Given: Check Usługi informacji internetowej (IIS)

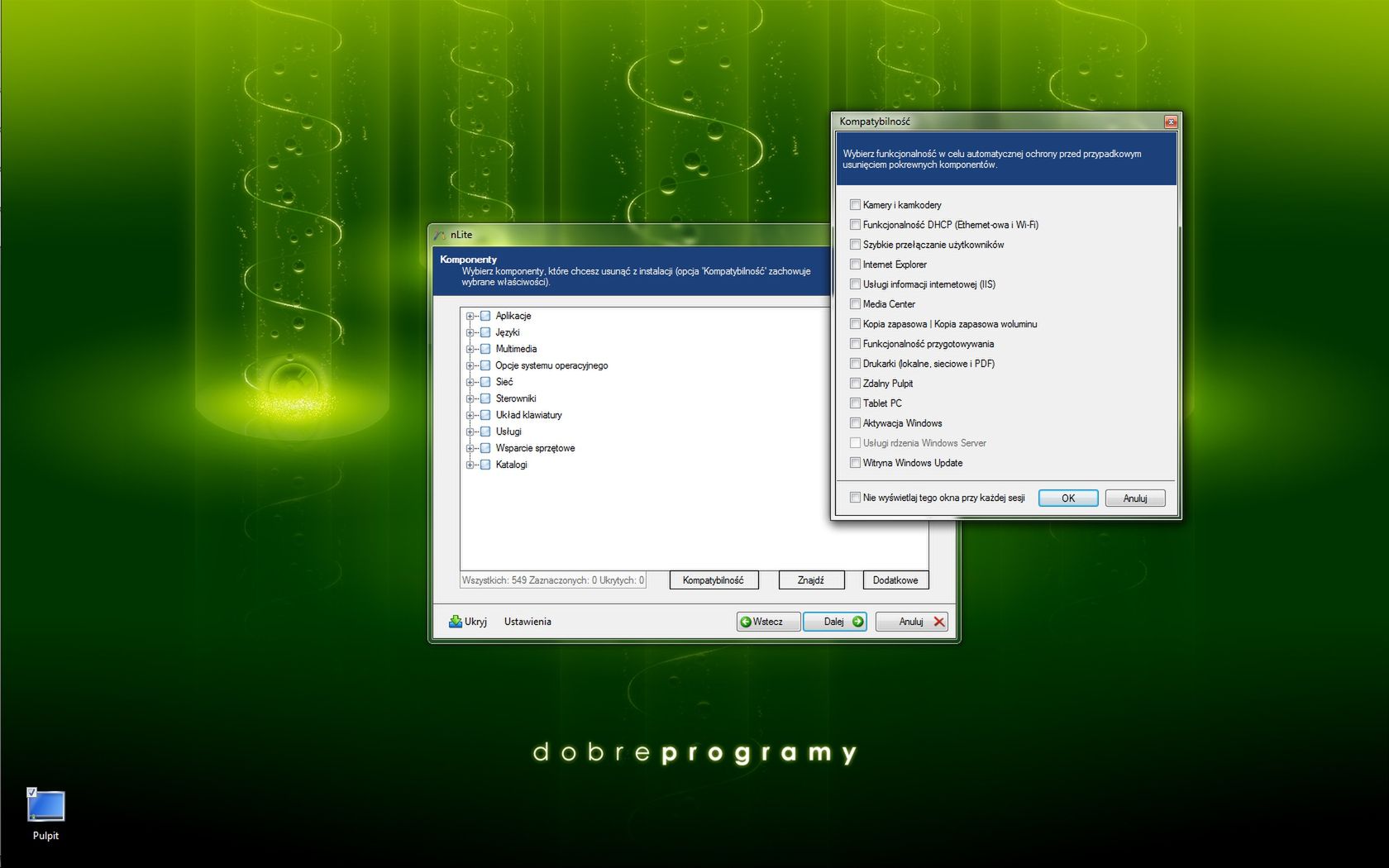Looking at the screenshot, I should pos(855,284).
